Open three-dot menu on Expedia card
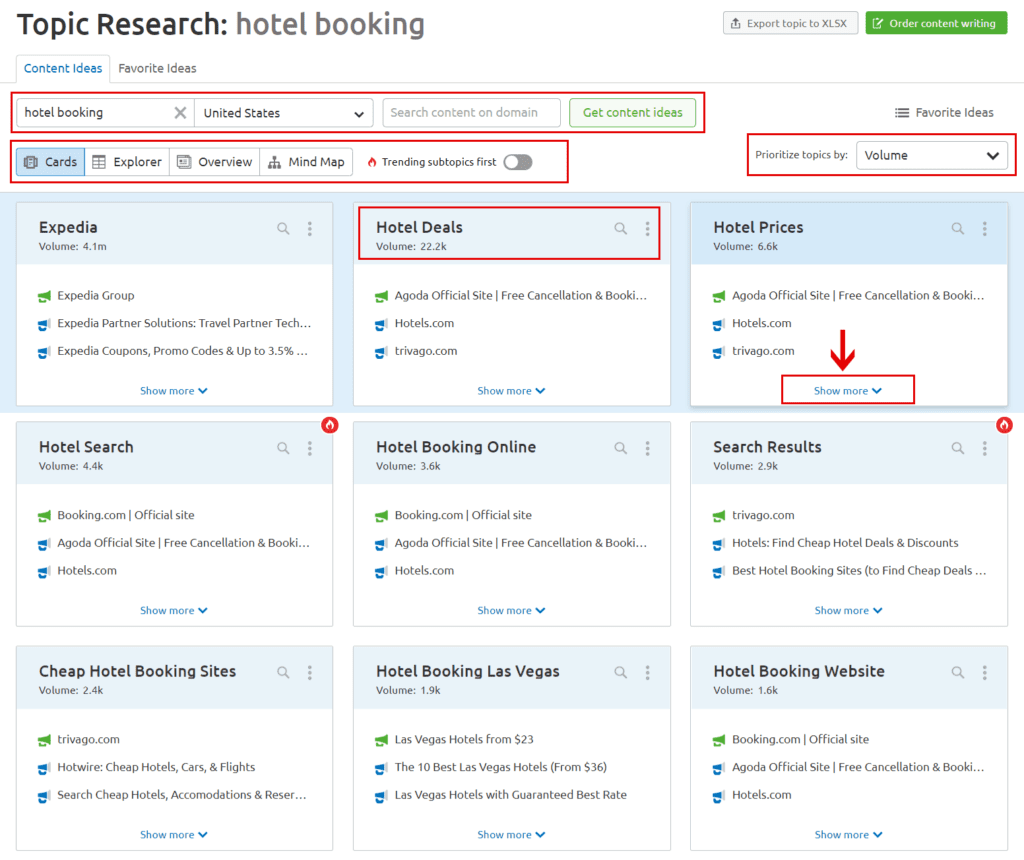This screenshot has height=860, width=1024. pyautogui.click(x=310, y=229)
